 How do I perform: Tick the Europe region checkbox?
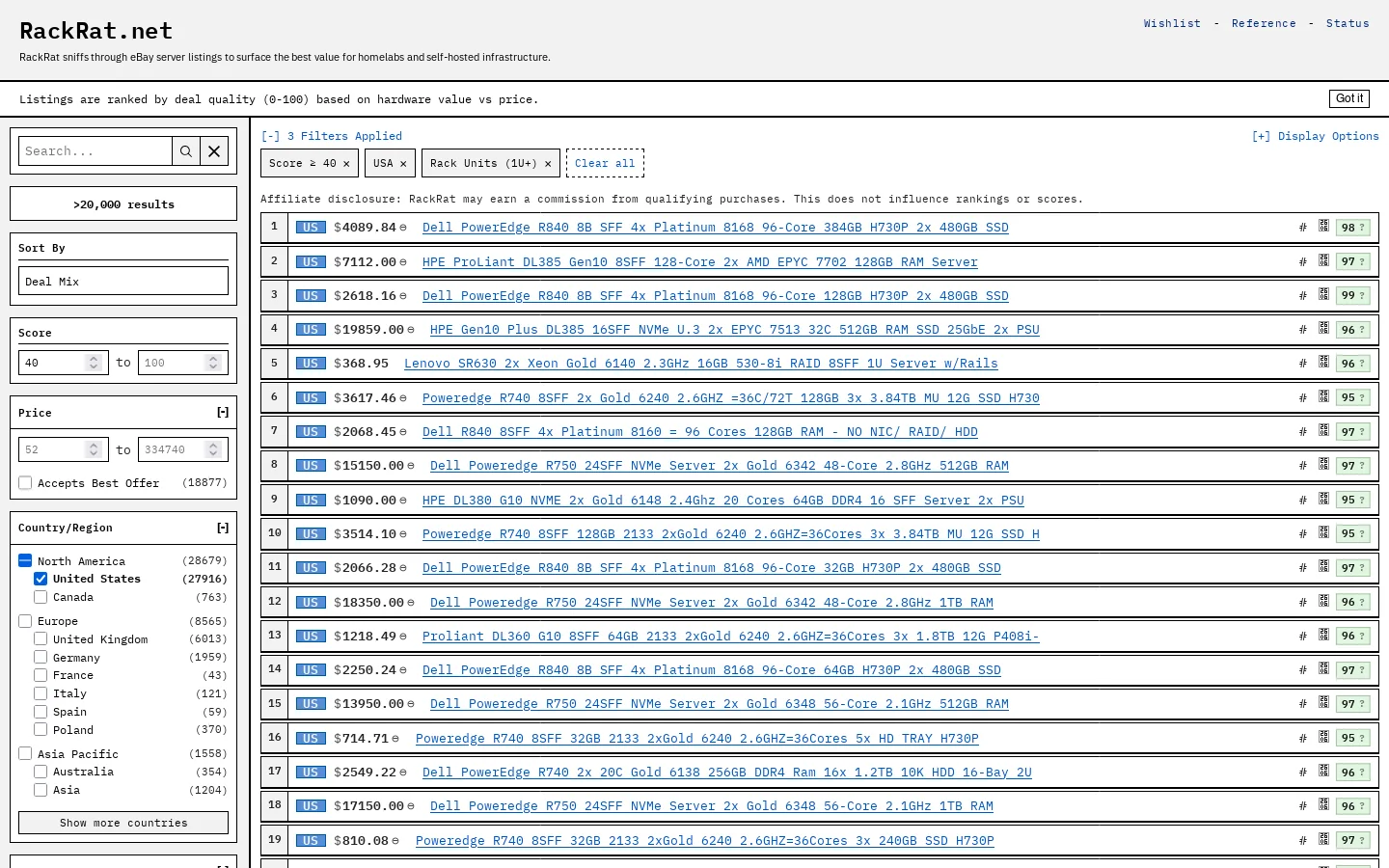pos(25,621)
